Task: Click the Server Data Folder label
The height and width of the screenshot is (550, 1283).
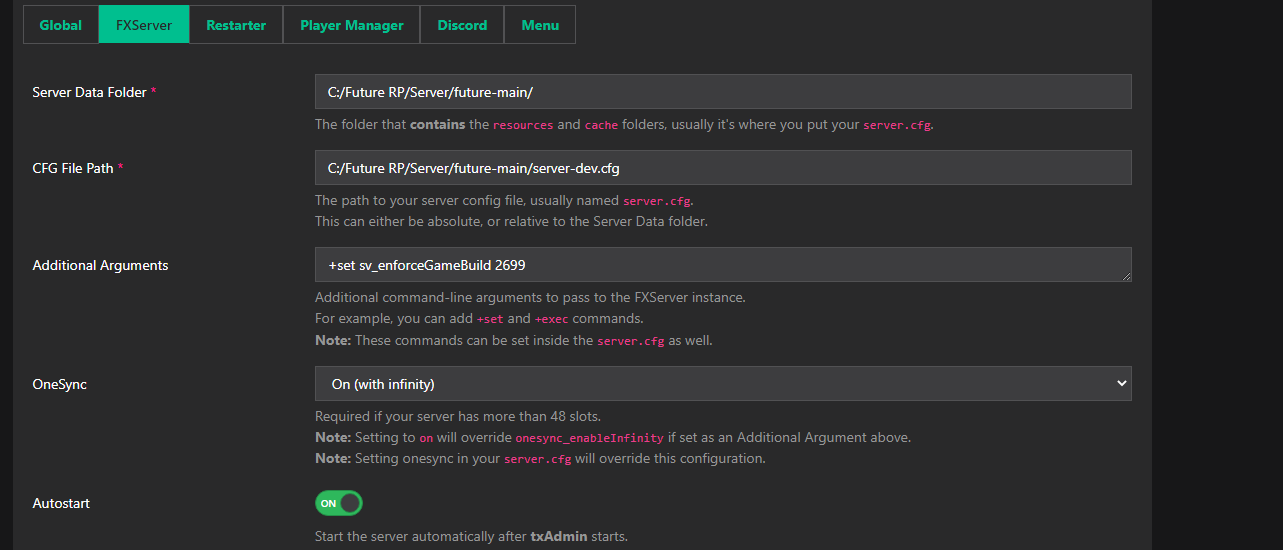Action: 90,92
